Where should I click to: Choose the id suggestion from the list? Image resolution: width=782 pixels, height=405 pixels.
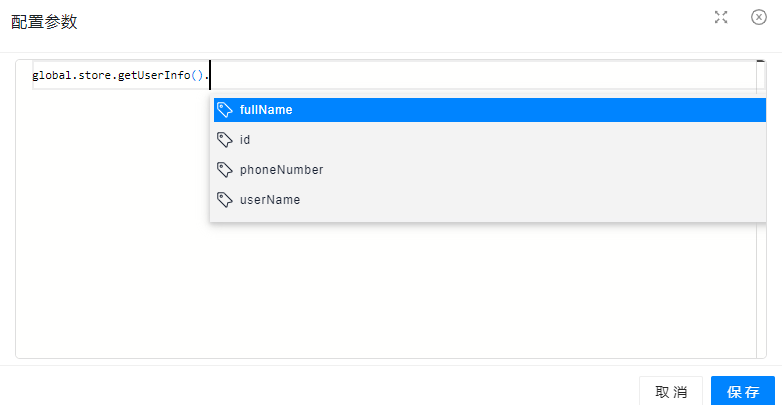pos(245,140)
